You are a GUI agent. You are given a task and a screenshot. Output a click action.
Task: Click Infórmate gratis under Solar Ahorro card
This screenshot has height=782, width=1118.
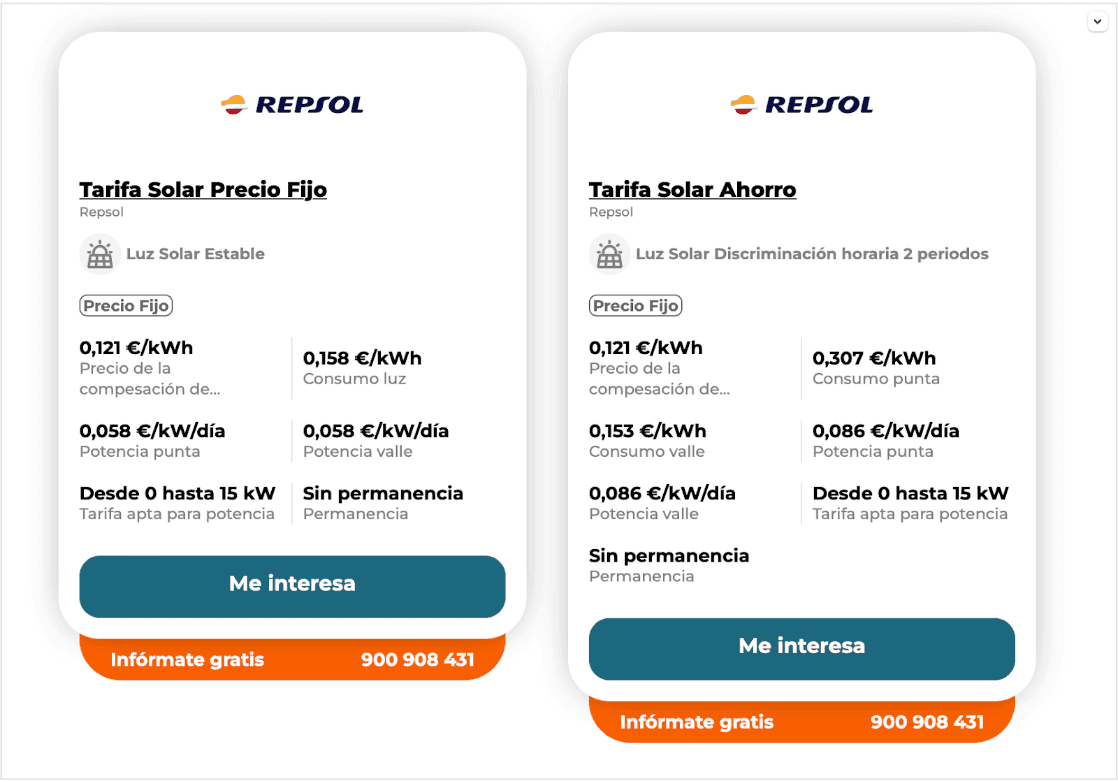point(696,722)
